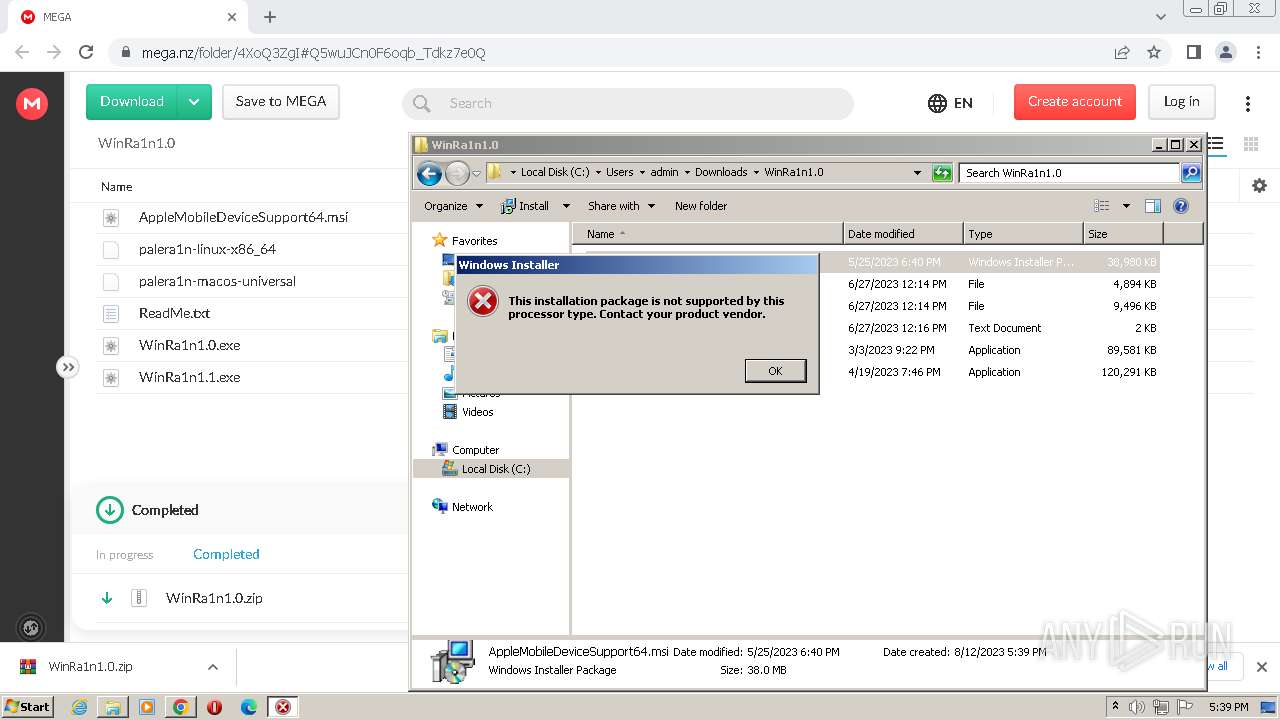This screenshot has height=720, width=1280.
Task: Click the Explorer Back arrow button
Action: tap(429, 173)
